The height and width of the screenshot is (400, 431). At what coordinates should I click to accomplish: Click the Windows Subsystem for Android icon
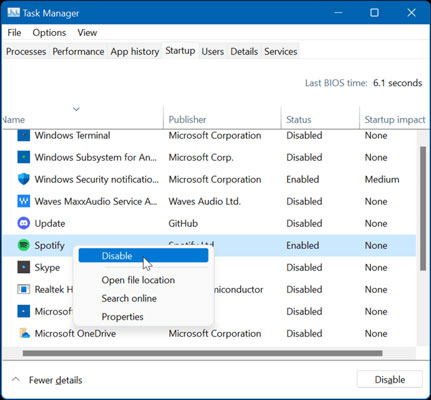click(24, 157)
